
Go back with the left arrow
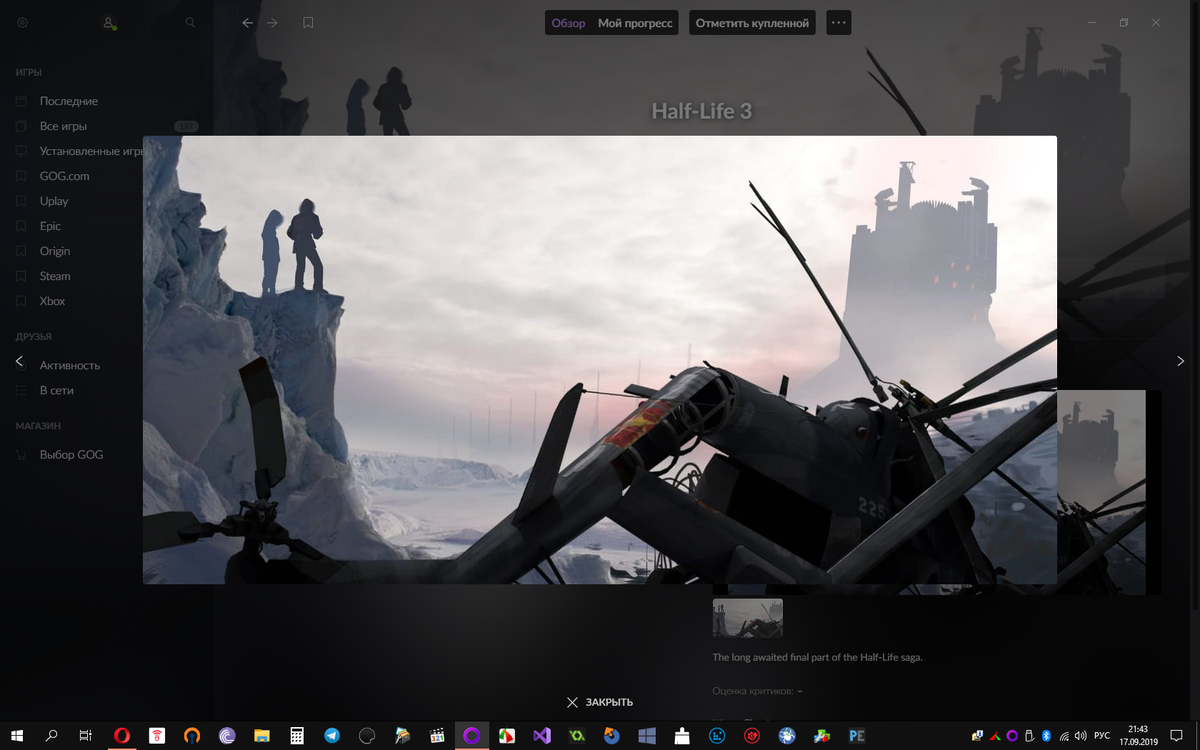coord(248,22)
